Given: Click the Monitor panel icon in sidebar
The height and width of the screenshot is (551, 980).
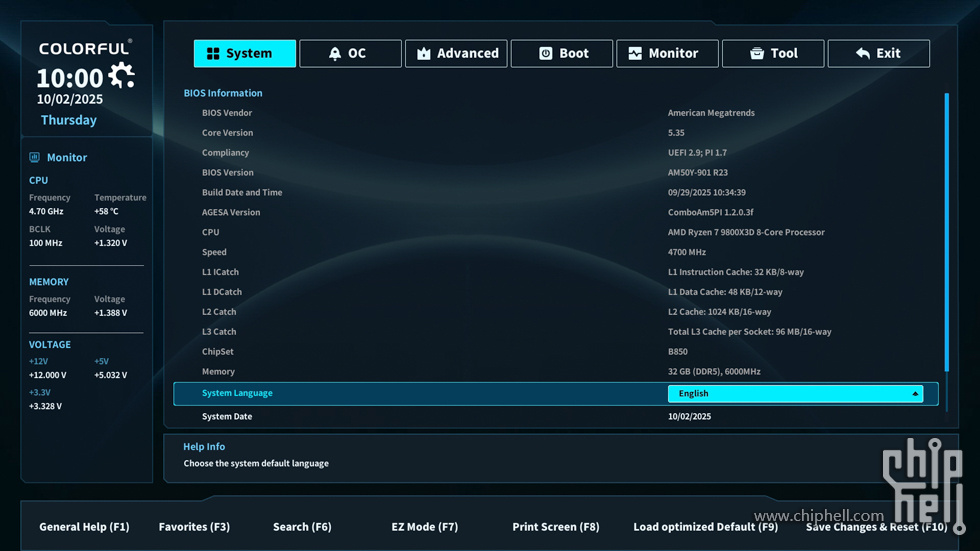Looking at the screenshot, I should point(35,157).
